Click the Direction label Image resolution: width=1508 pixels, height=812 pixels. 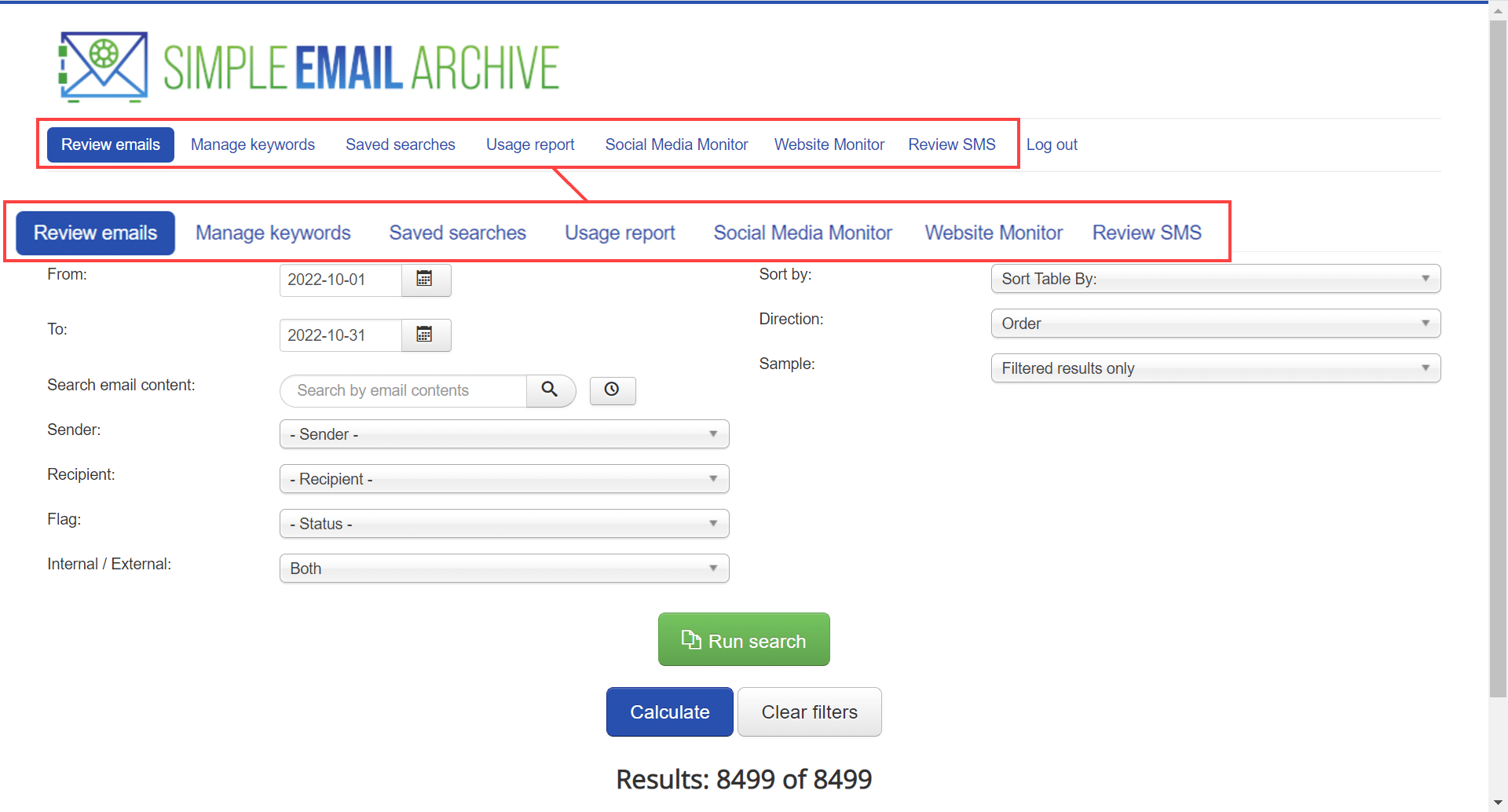click(x=791, y=319)
